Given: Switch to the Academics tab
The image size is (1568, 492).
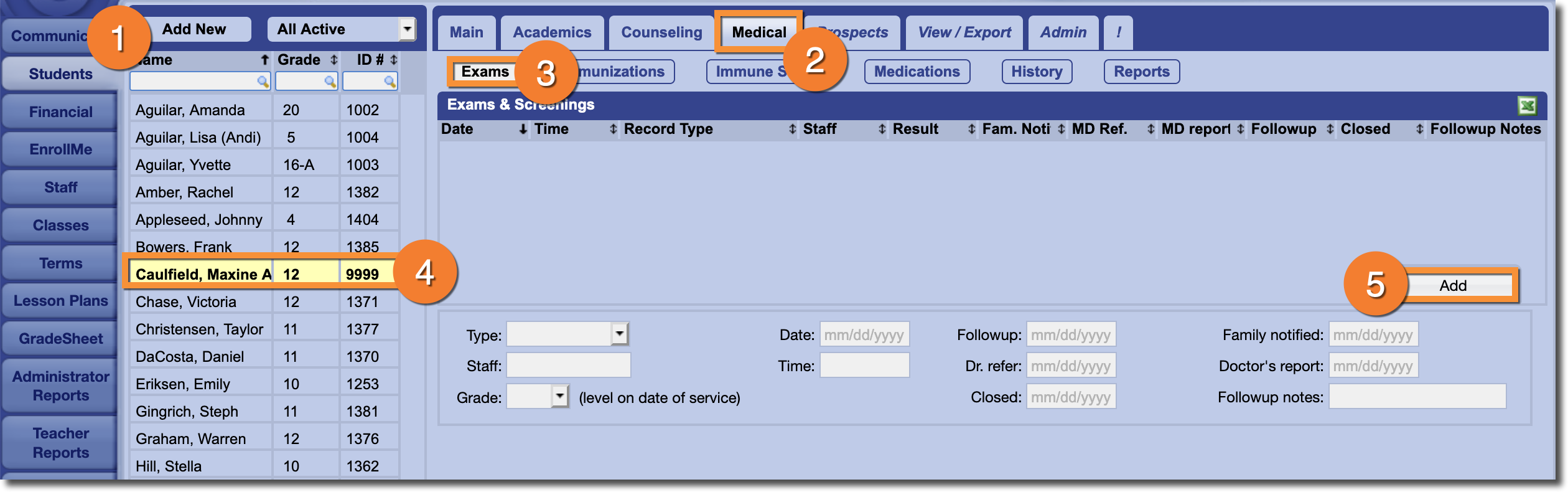Looking at the screenshot, I should point(552,32).
